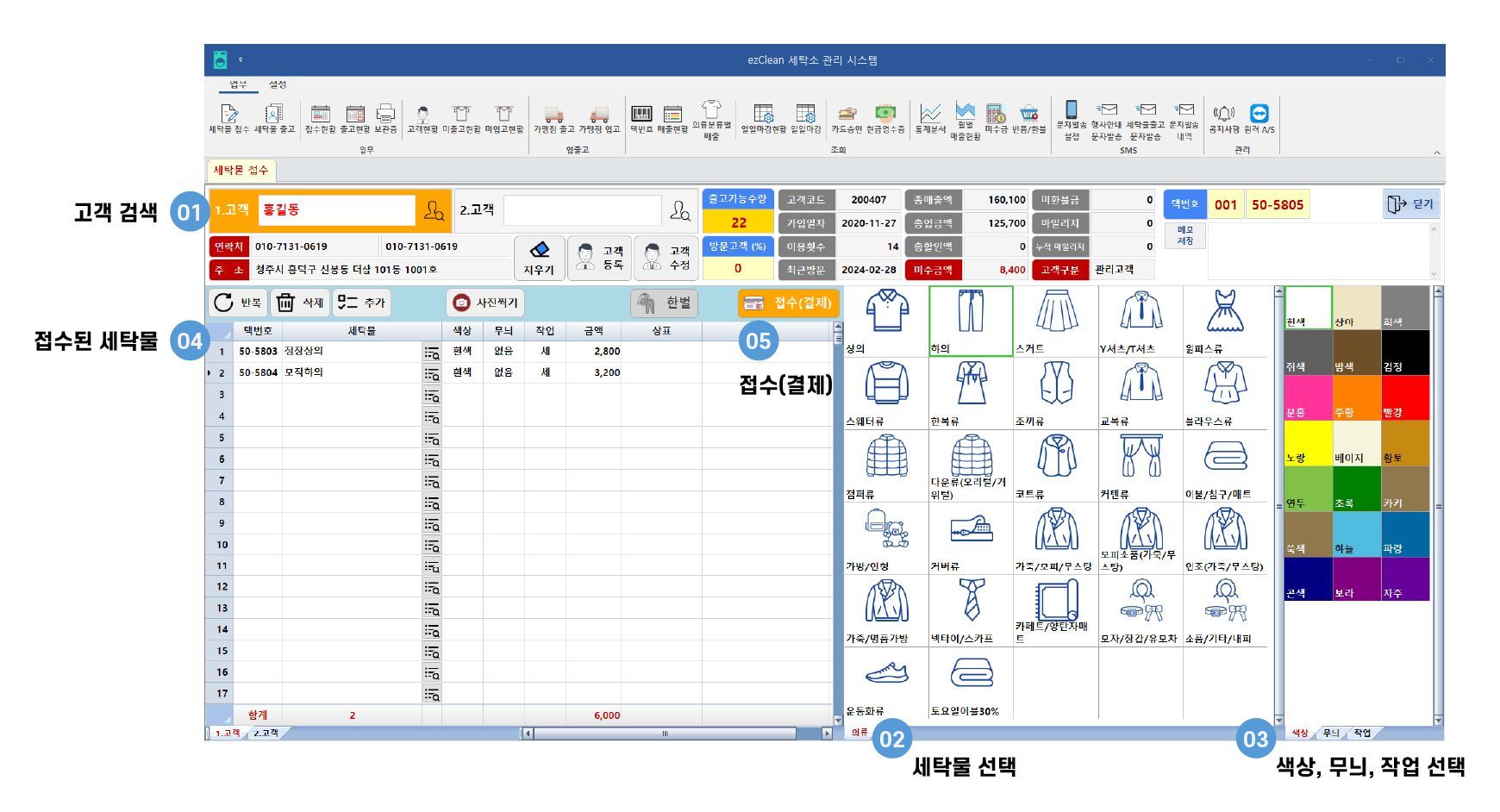Open the 공지사항 bell icon
This screenshot has width=1500, height=812.
pyautogui.click(x=1224, y=119)
